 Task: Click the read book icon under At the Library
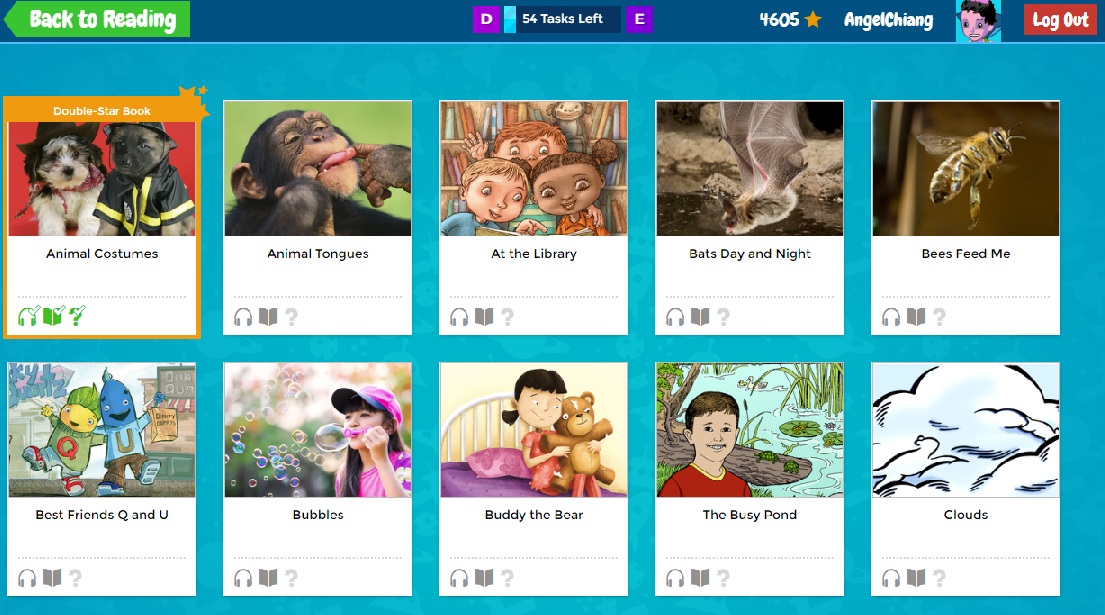(x=484, y=317)
